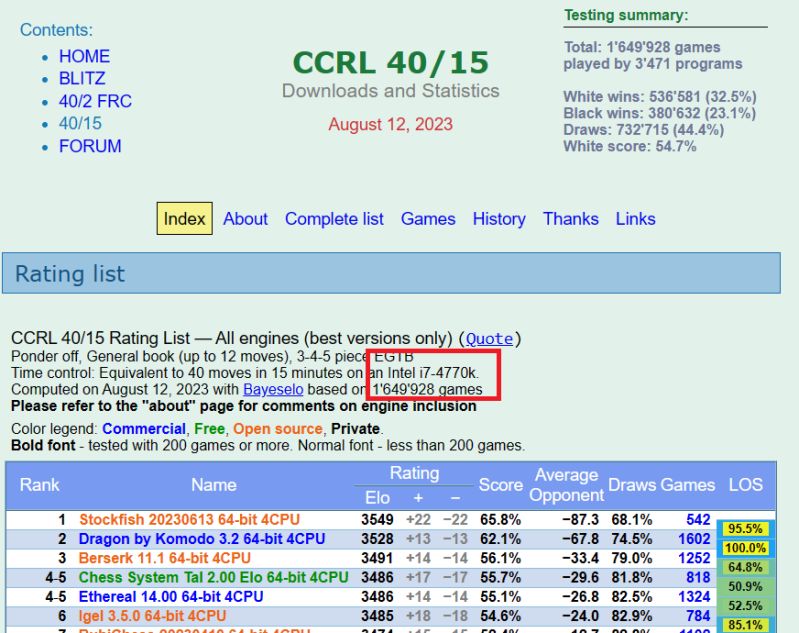
Task: Click the Rank column header
Action: pos(39,485)
